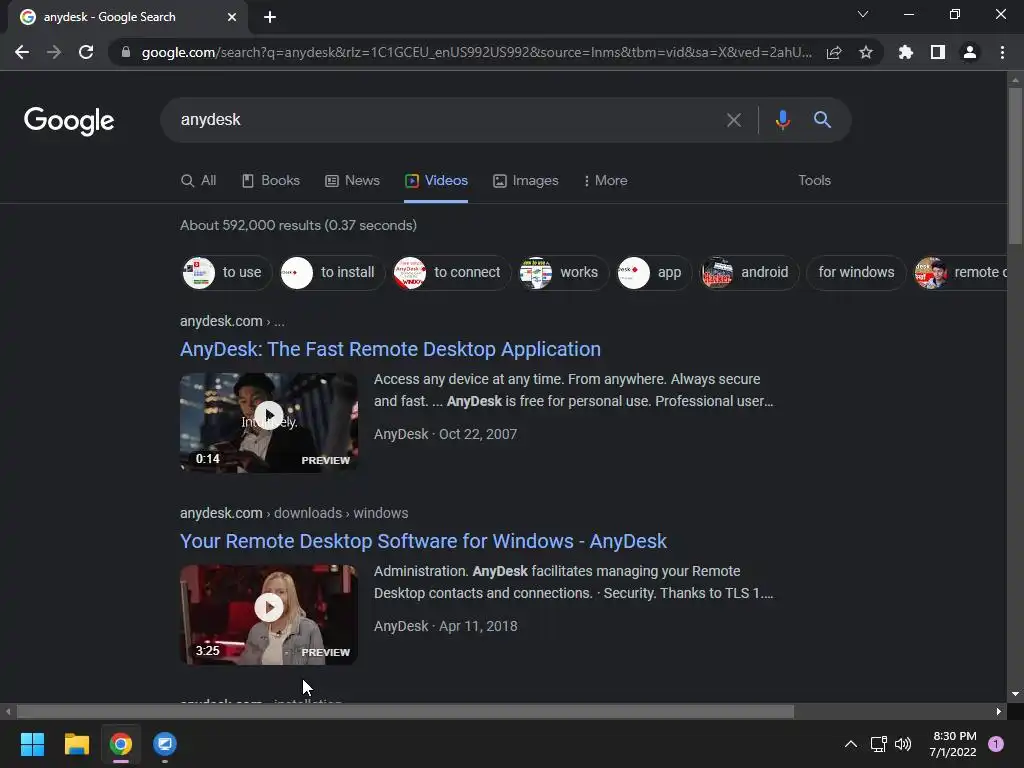Open the notification badge in tray
Screen dimensions: 1024x768
click(996, 744)
